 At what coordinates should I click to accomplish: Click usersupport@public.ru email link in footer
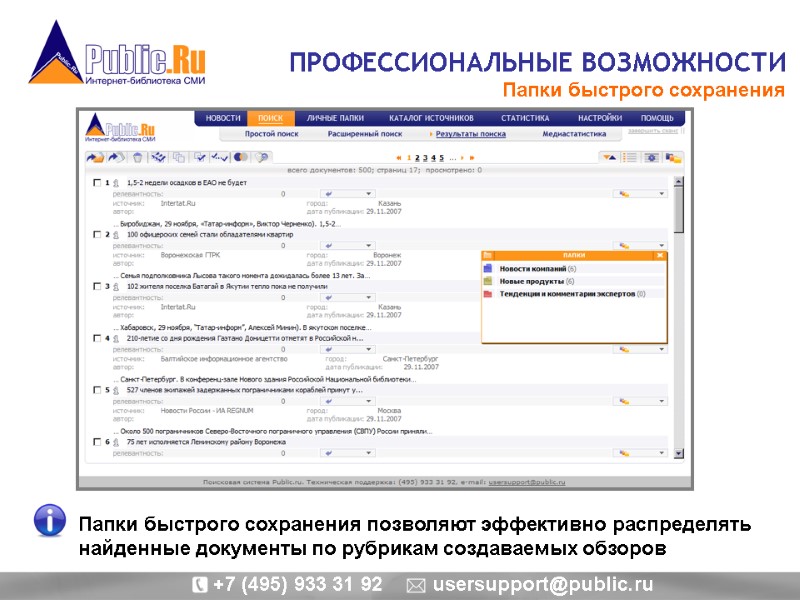click(527, 482)
